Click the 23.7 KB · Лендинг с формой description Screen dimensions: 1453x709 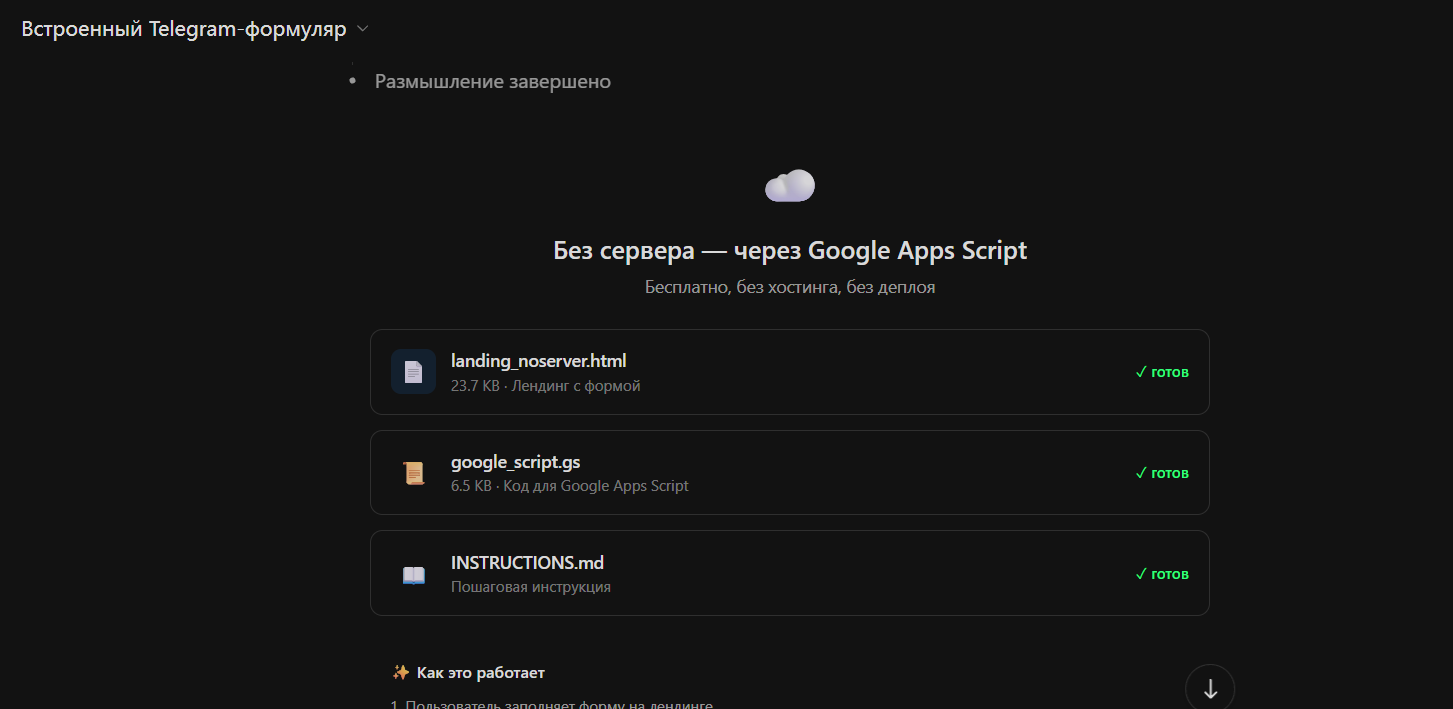tap(545, 385)
